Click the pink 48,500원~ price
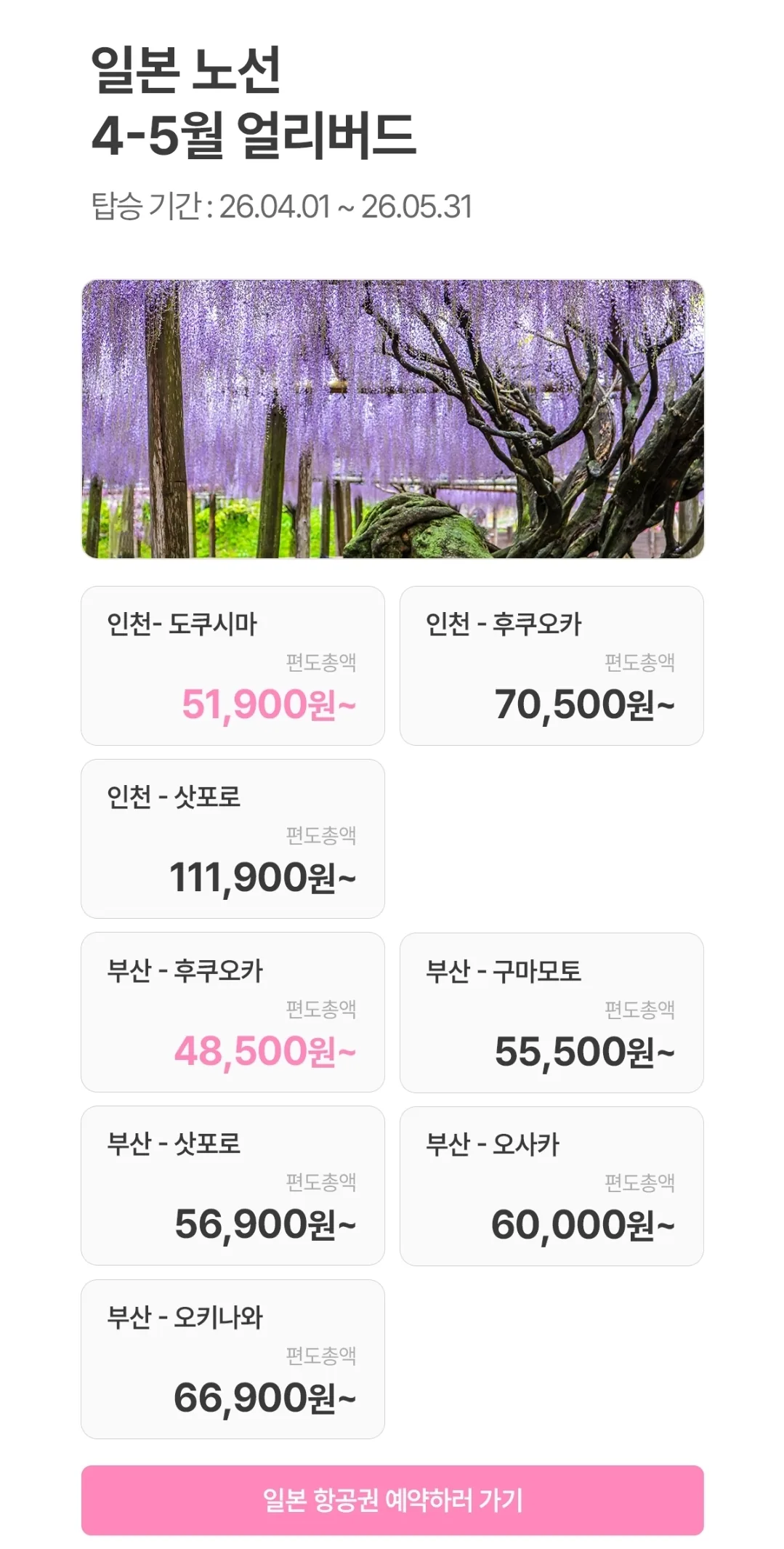784x1549 pixels. tap(265, 1052)
